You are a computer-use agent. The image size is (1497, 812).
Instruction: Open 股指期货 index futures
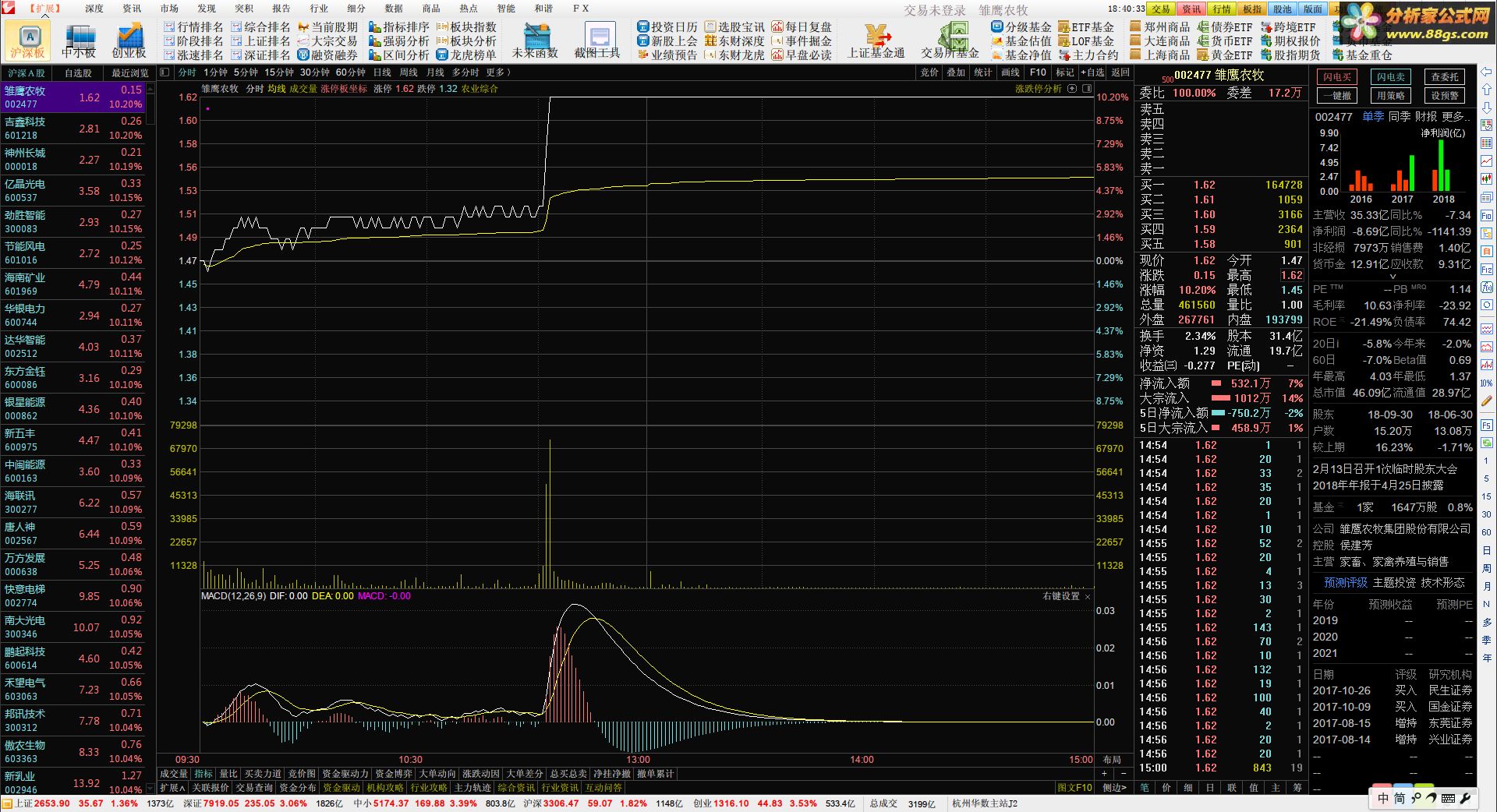1291,55
